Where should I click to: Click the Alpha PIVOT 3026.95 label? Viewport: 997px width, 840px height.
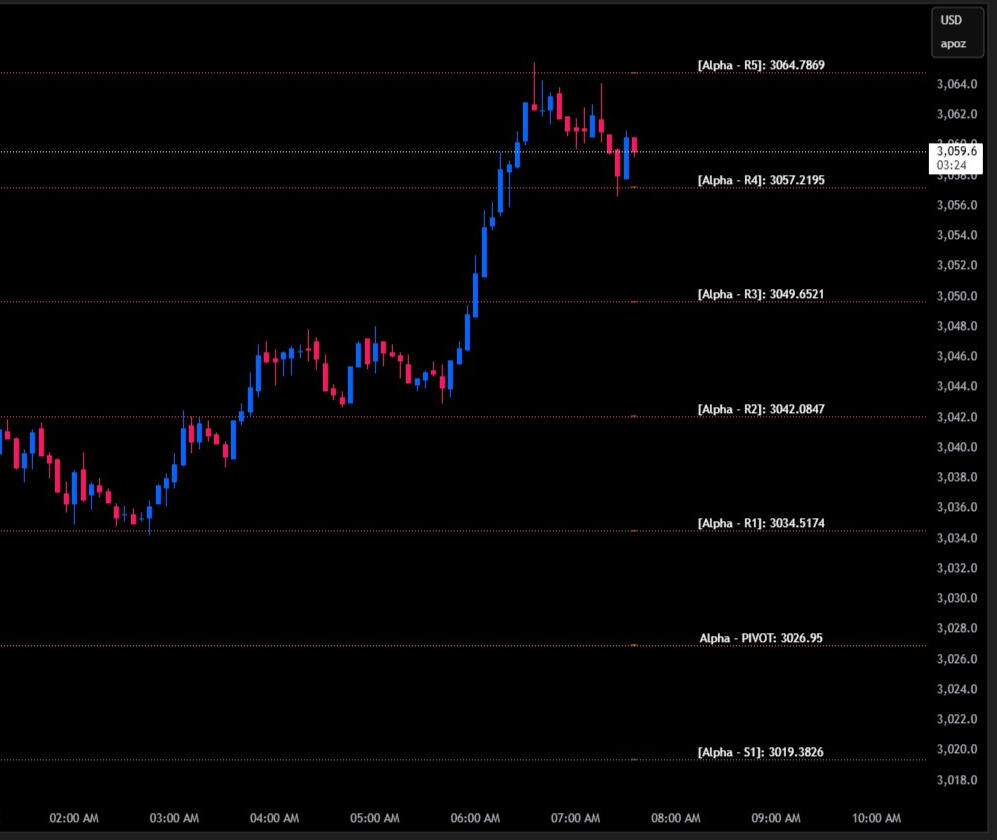[x=761, y=638]
